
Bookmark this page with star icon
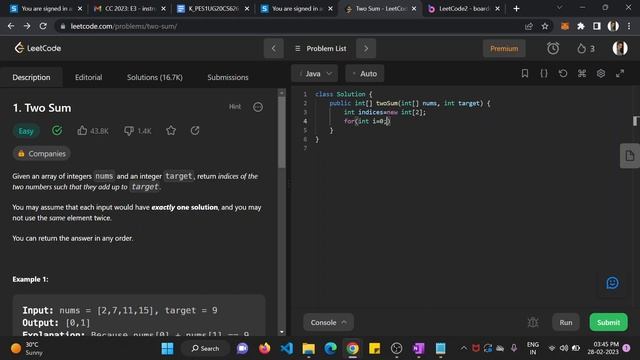pyautogui.click(x=544, y=26)
